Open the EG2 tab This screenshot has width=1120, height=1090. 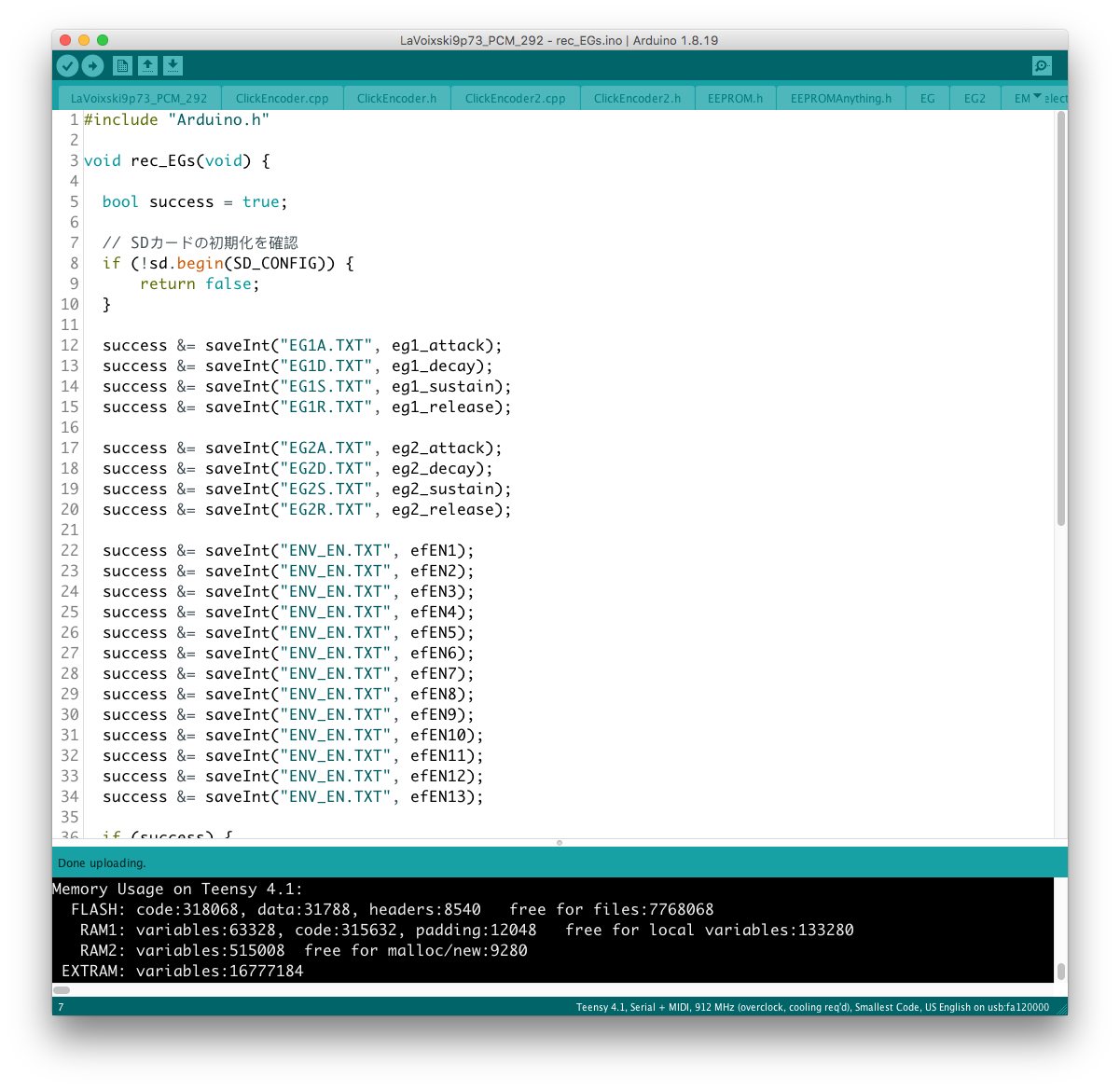[975, 98]
